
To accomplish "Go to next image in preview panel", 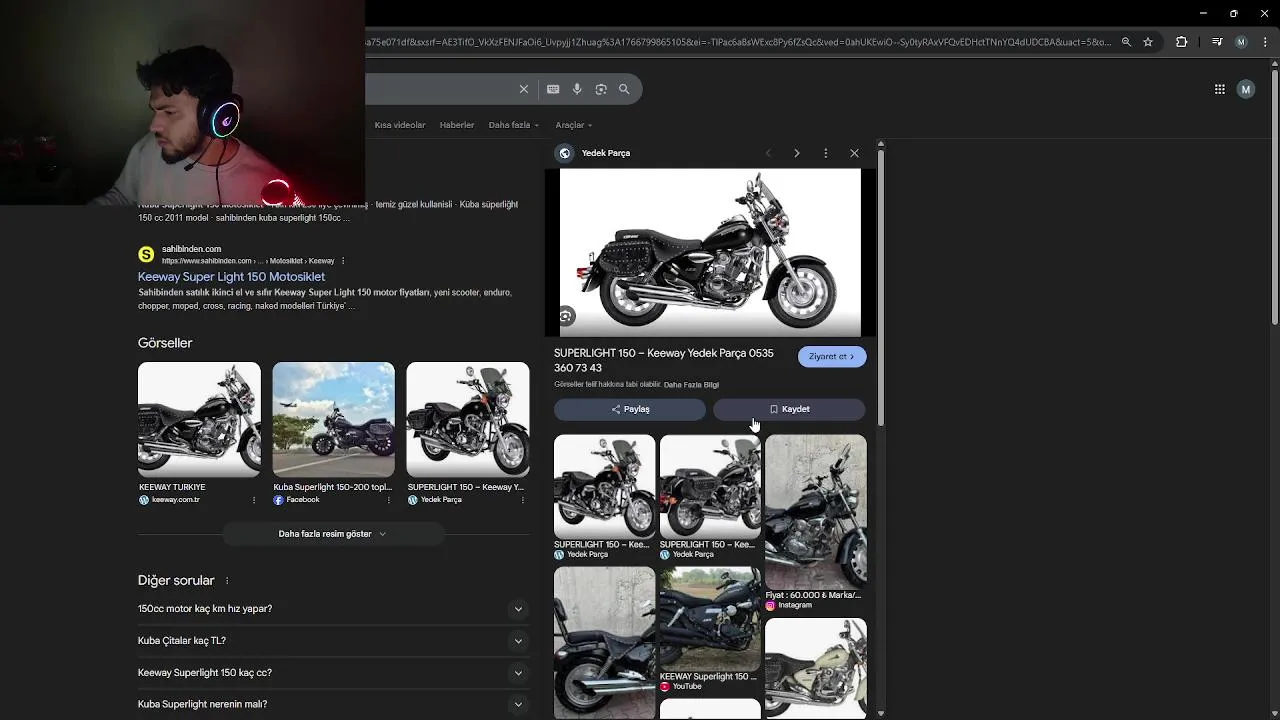I will 797,153.
